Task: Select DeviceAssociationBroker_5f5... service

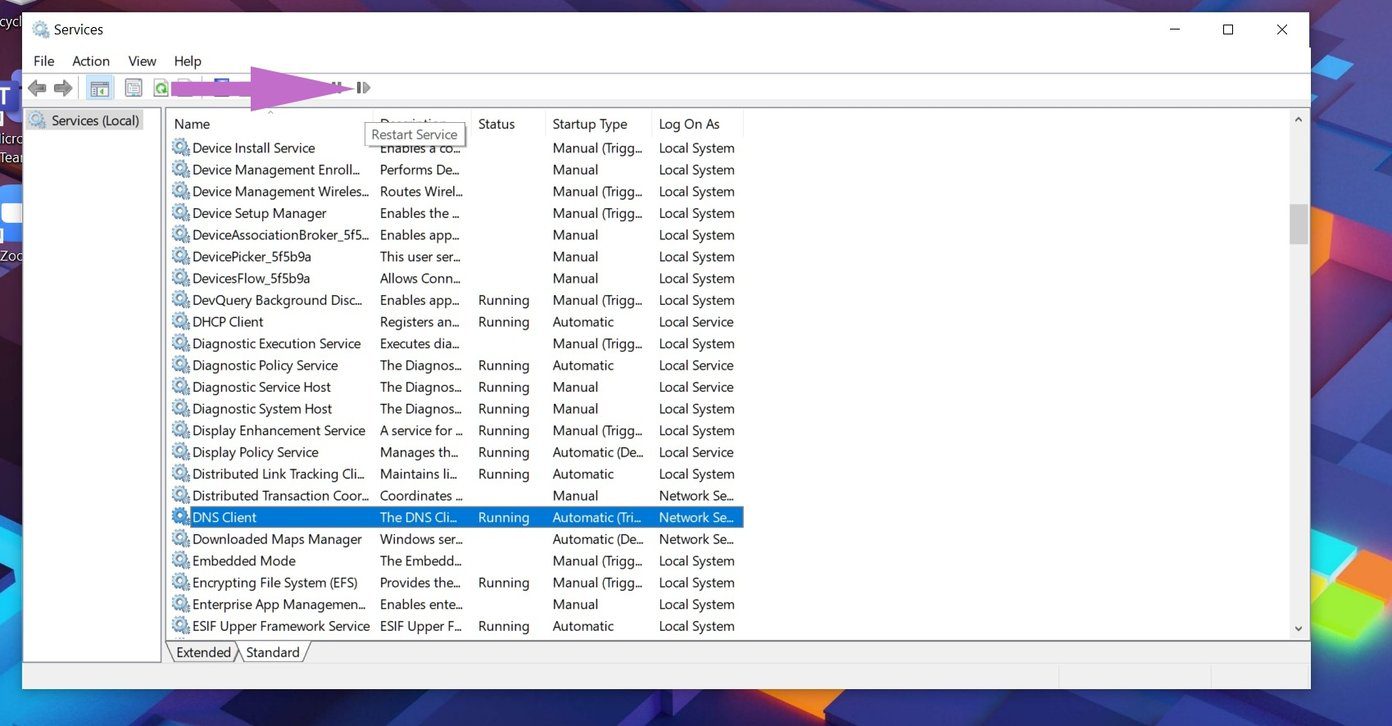Action: click(x=456, y=235)
